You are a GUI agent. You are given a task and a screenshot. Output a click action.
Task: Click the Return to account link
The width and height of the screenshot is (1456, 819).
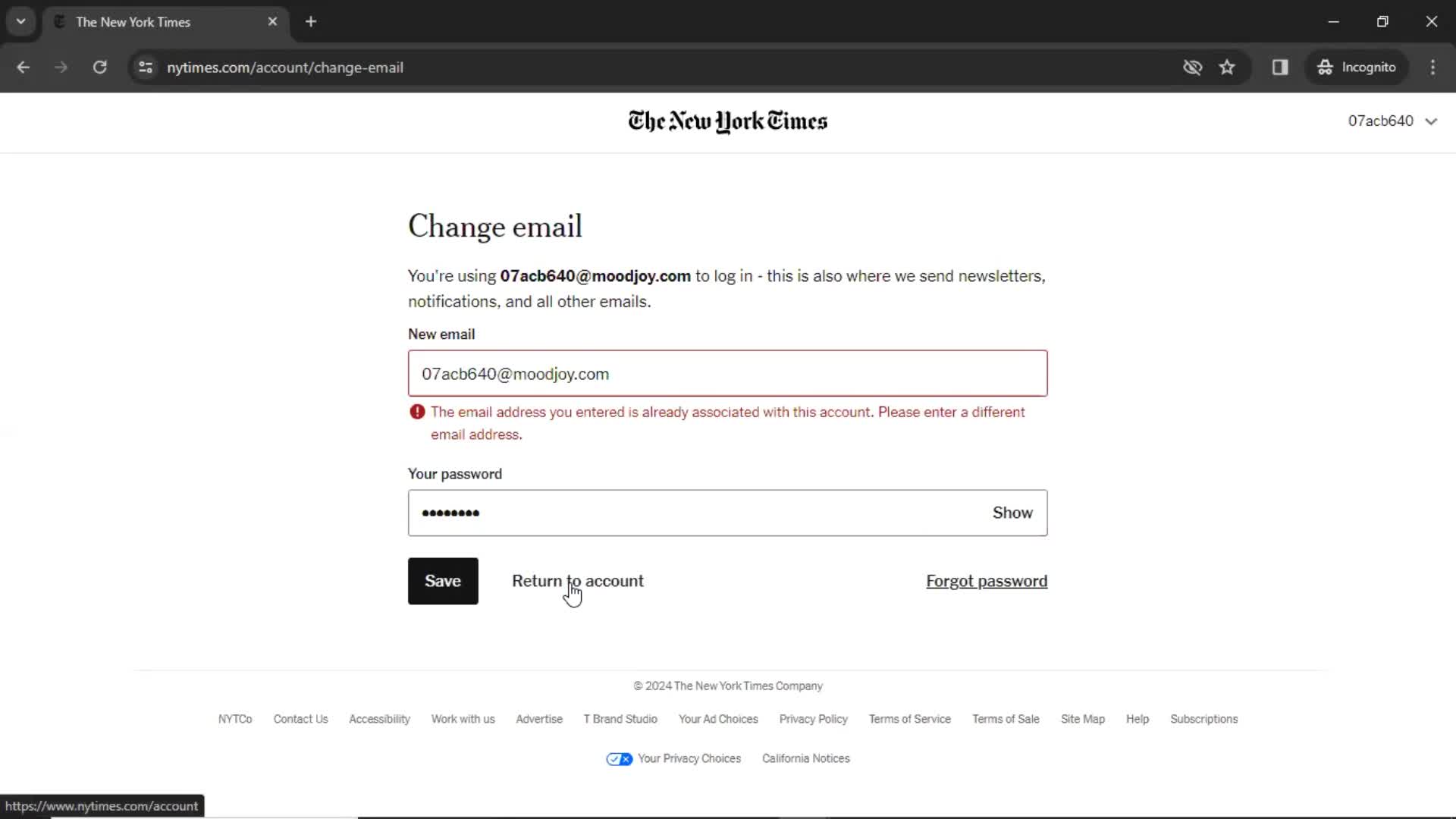pos(577,581)
